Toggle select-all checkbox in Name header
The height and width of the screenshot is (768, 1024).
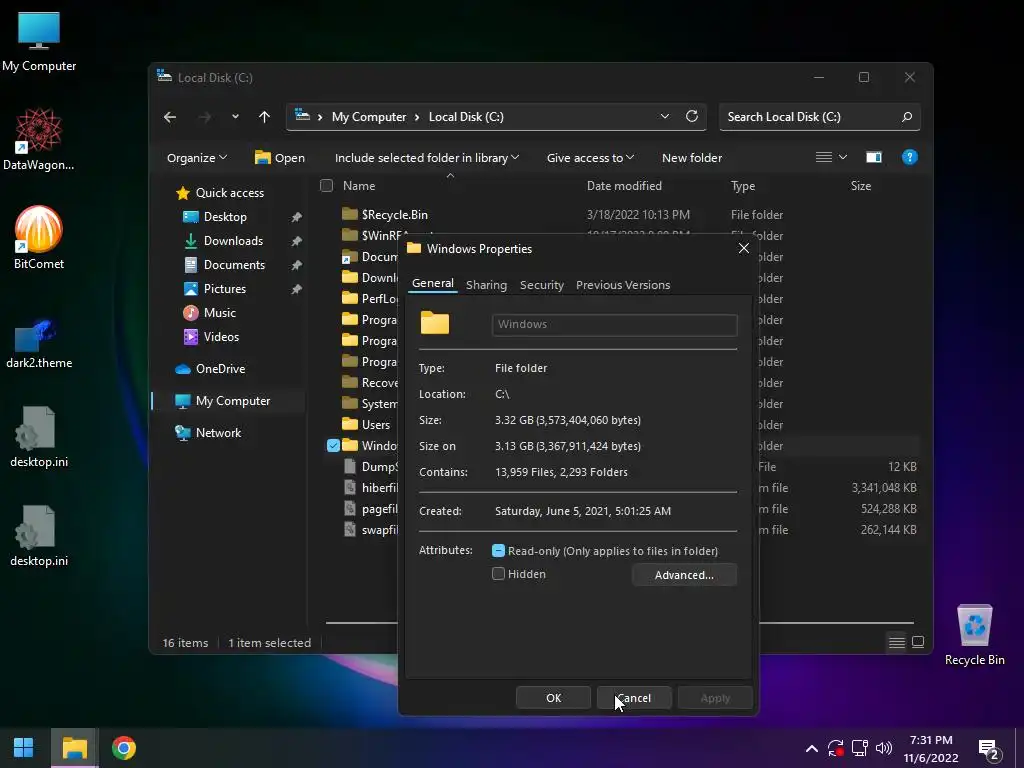tap(327, 185)
